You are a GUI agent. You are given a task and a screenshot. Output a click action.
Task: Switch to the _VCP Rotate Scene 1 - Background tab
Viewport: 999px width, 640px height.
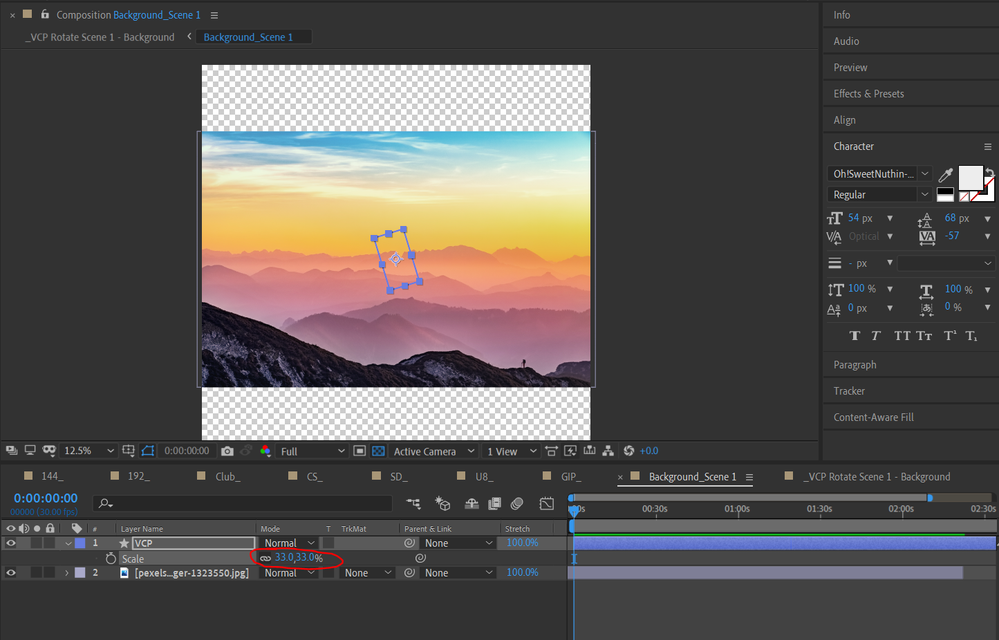click(878, 477)
